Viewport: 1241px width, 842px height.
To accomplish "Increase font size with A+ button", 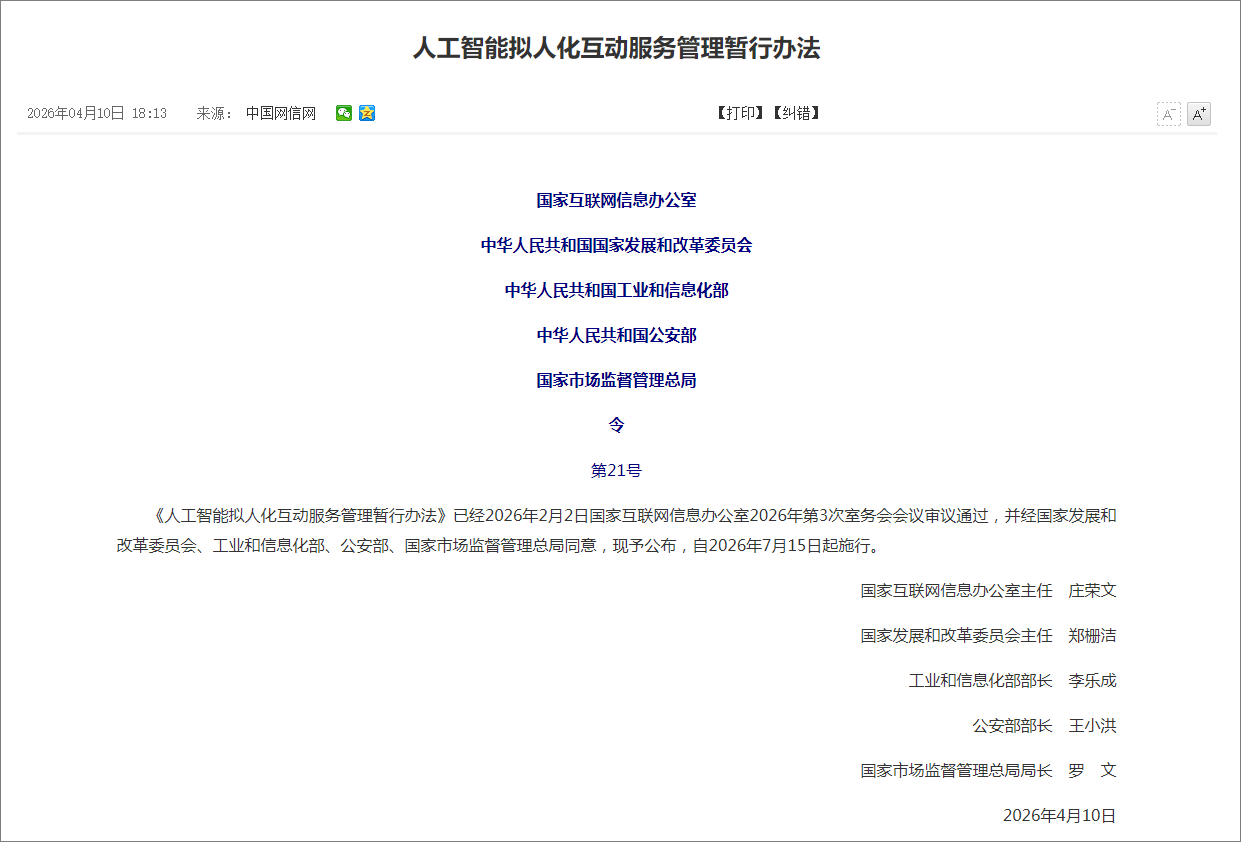I will 1199,114.
